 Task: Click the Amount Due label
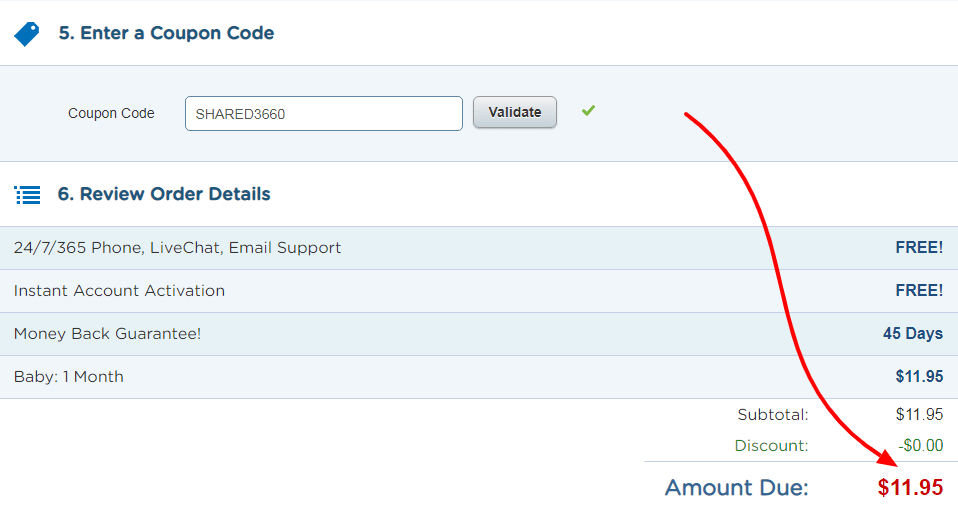737,488
